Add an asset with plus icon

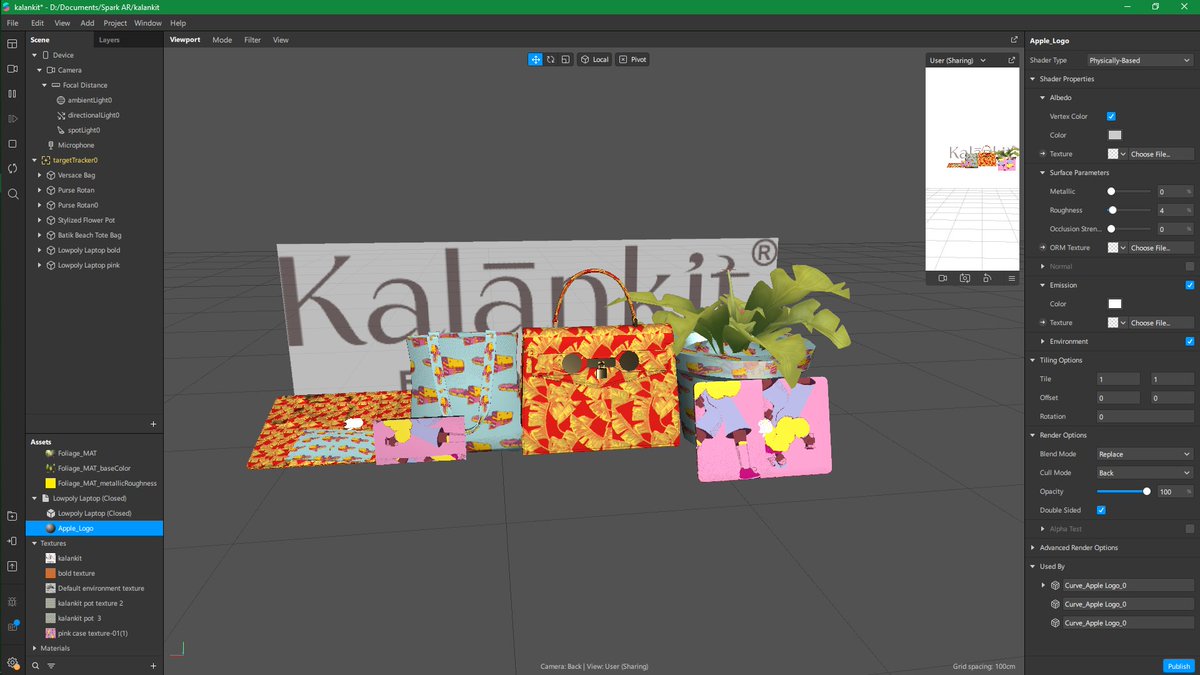(x=153, y=665)
